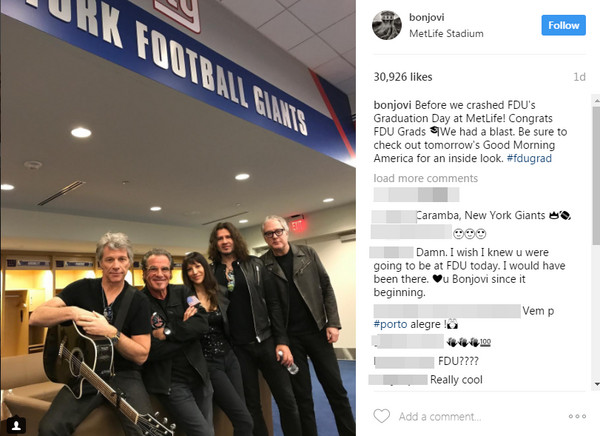Open the bonjovi profile avatar
Screen dimensions: 600x436
point(387,25)
